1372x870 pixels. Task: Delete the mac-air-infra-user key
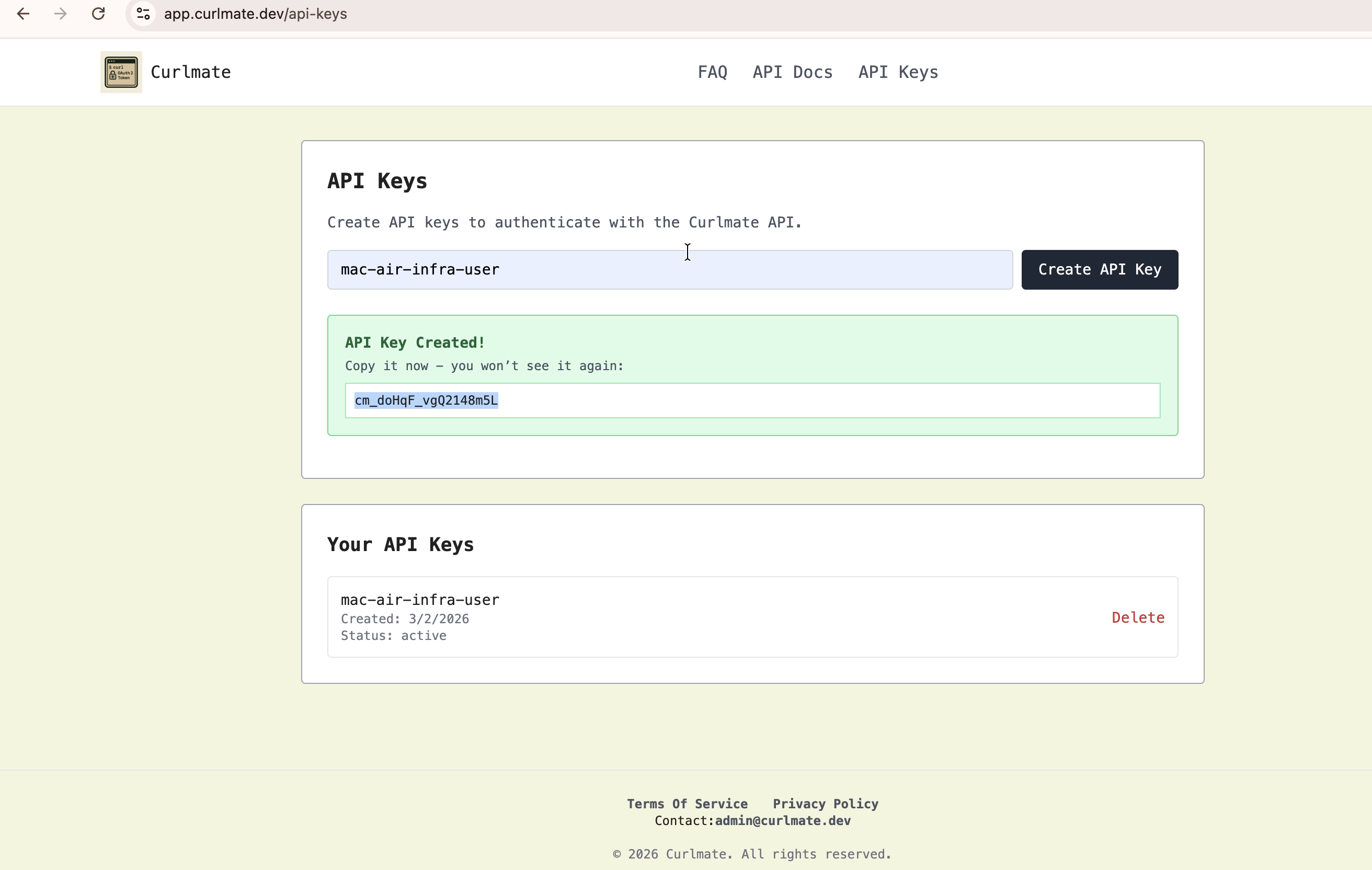click(x=1137, y=617)
